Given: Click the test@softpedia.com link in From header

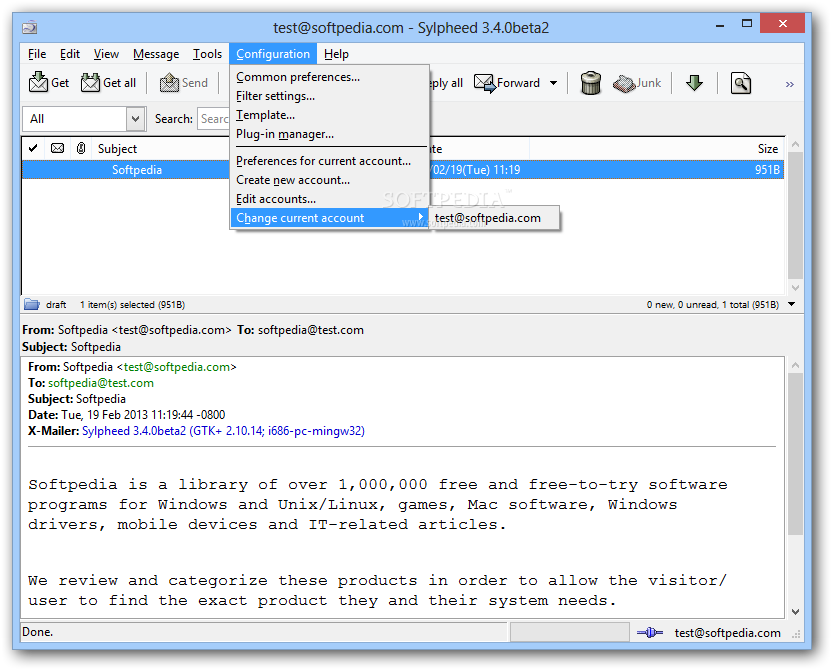Looking at the screenshot, I should (x=177, y=367).
